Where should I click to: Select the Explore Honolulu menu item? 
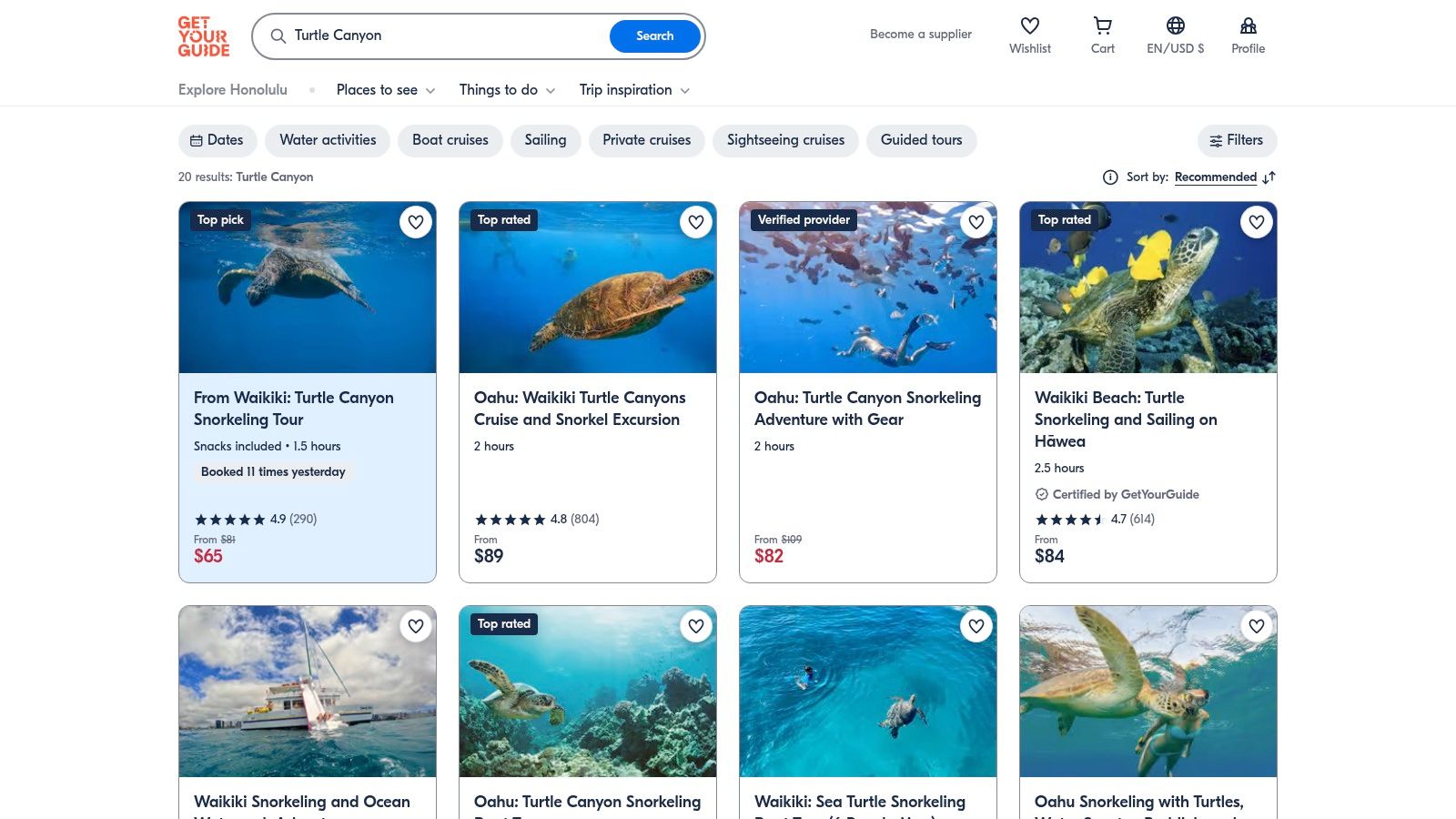pos(232,90)
